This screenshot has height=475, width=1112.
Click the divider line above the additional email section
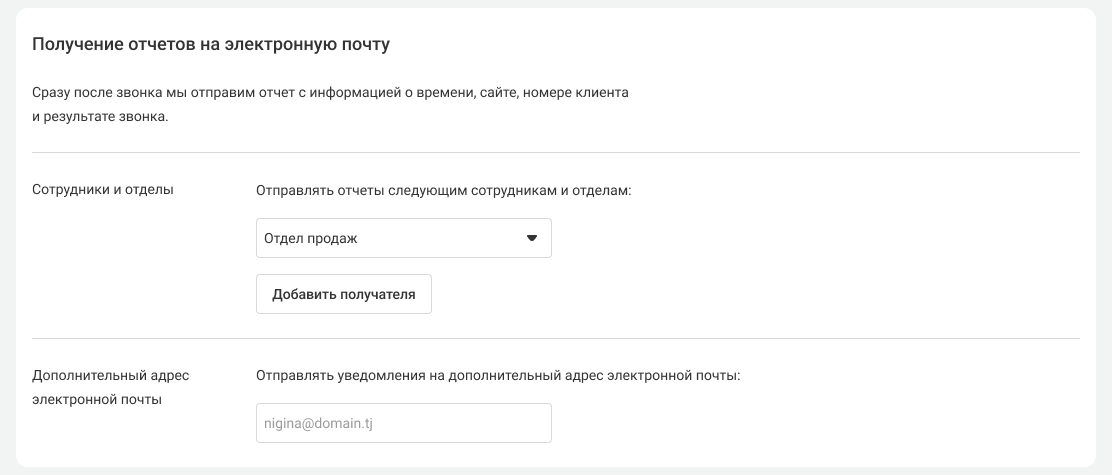pos(556,339)
